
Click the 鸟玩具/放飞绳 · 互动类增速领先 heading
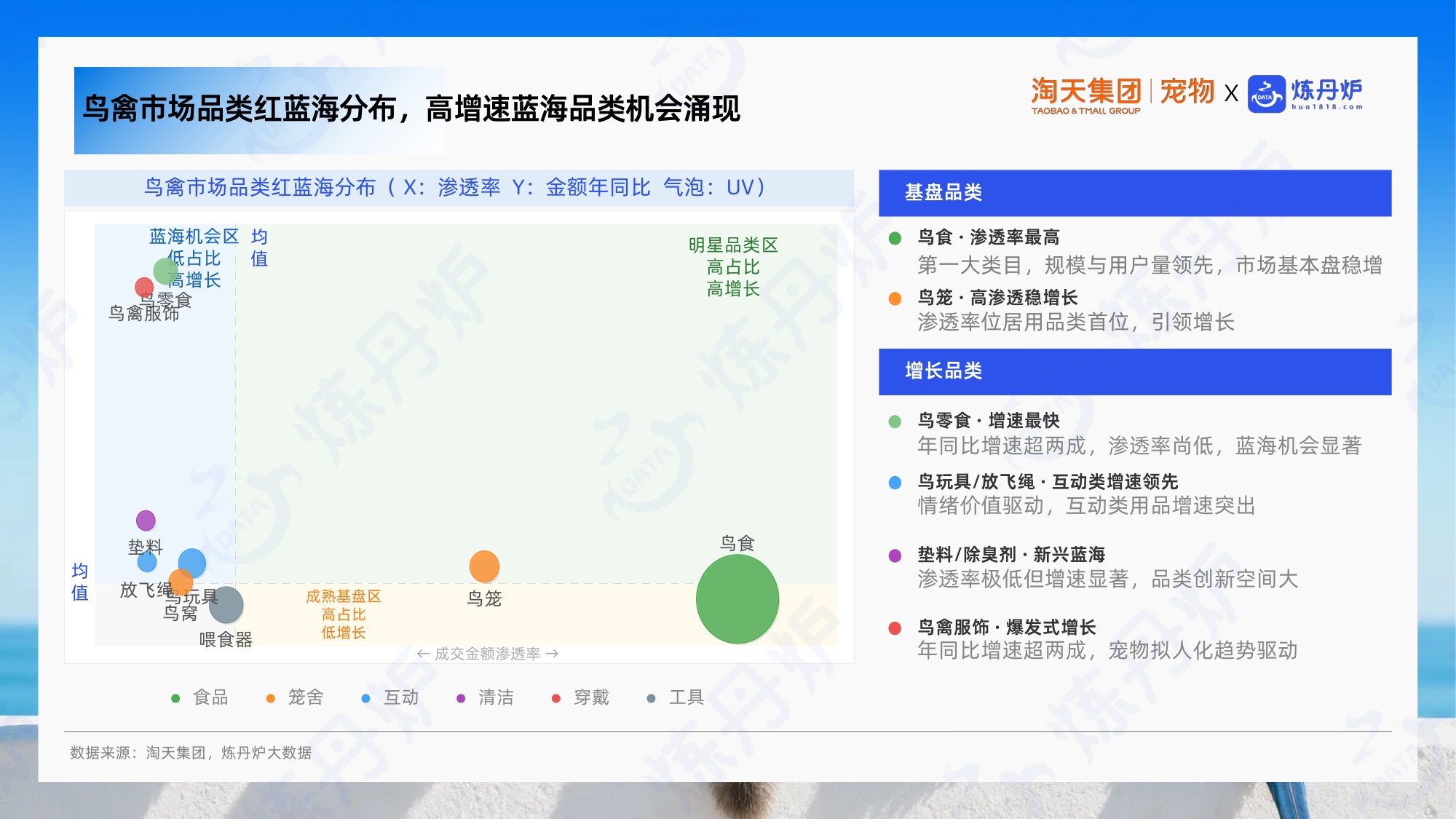tap(1048, 482)
